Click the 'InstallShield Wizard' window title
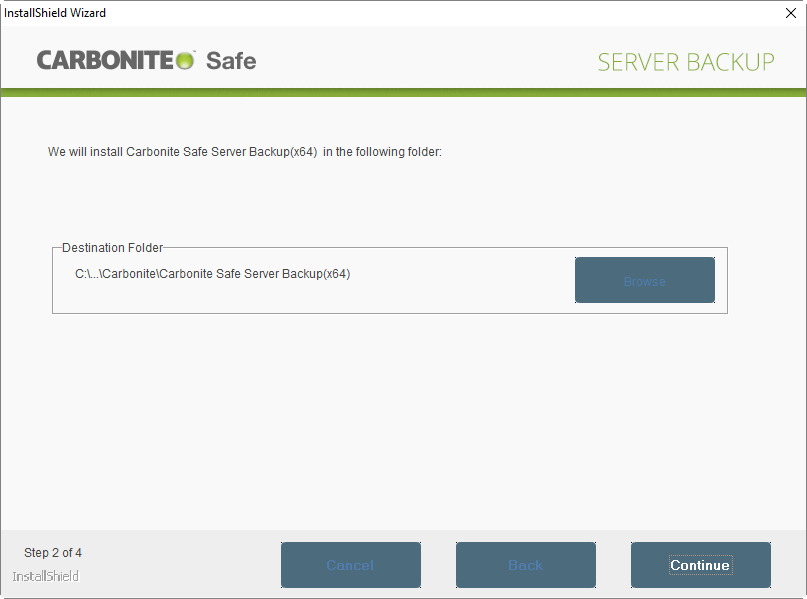 click(55, 13)
